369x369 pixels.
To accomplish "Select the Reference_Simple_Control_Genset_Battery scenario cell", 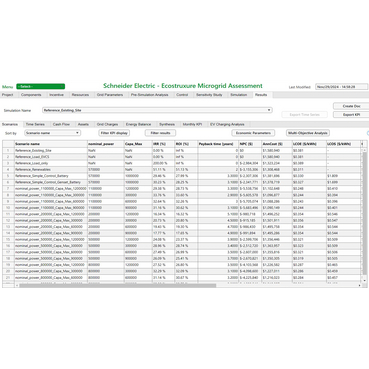I will click(x=51, y=182).
